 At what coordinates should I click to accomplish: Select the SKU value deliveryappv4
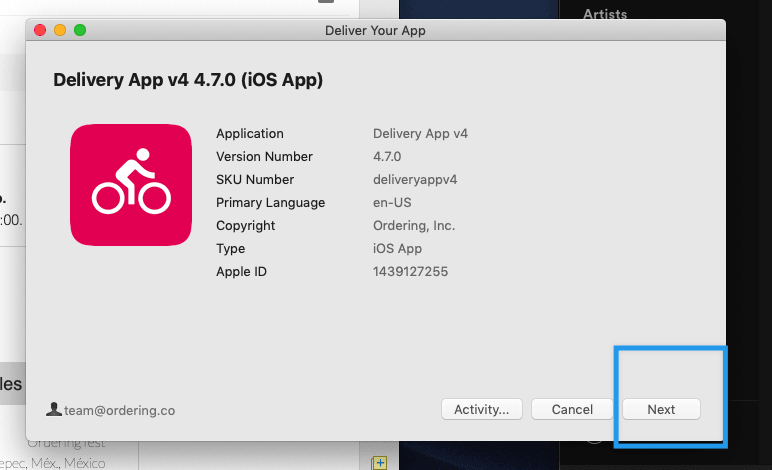(415, 180)
